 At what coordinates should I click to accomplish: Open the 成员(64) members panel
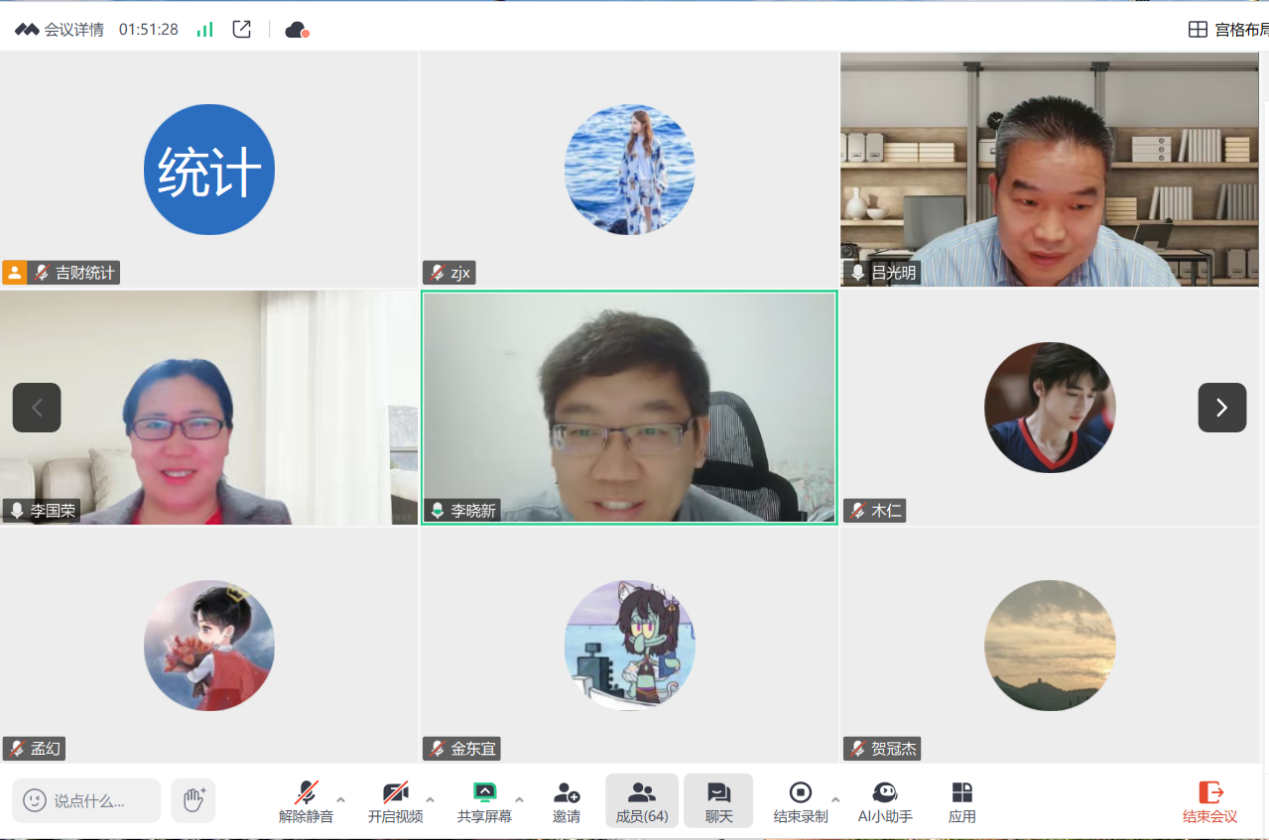tap(641, 802)
